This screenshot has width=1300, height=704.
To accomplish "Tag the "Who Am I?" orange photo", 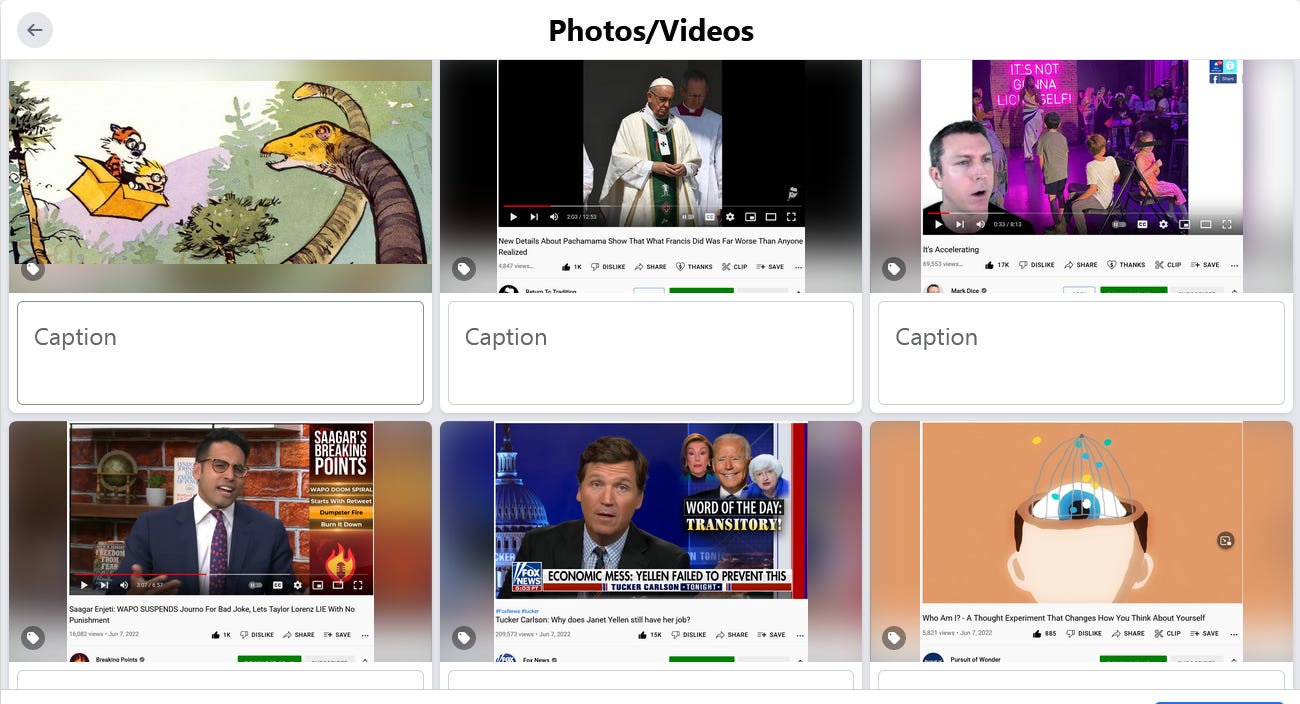I will [x=894, y=638].
